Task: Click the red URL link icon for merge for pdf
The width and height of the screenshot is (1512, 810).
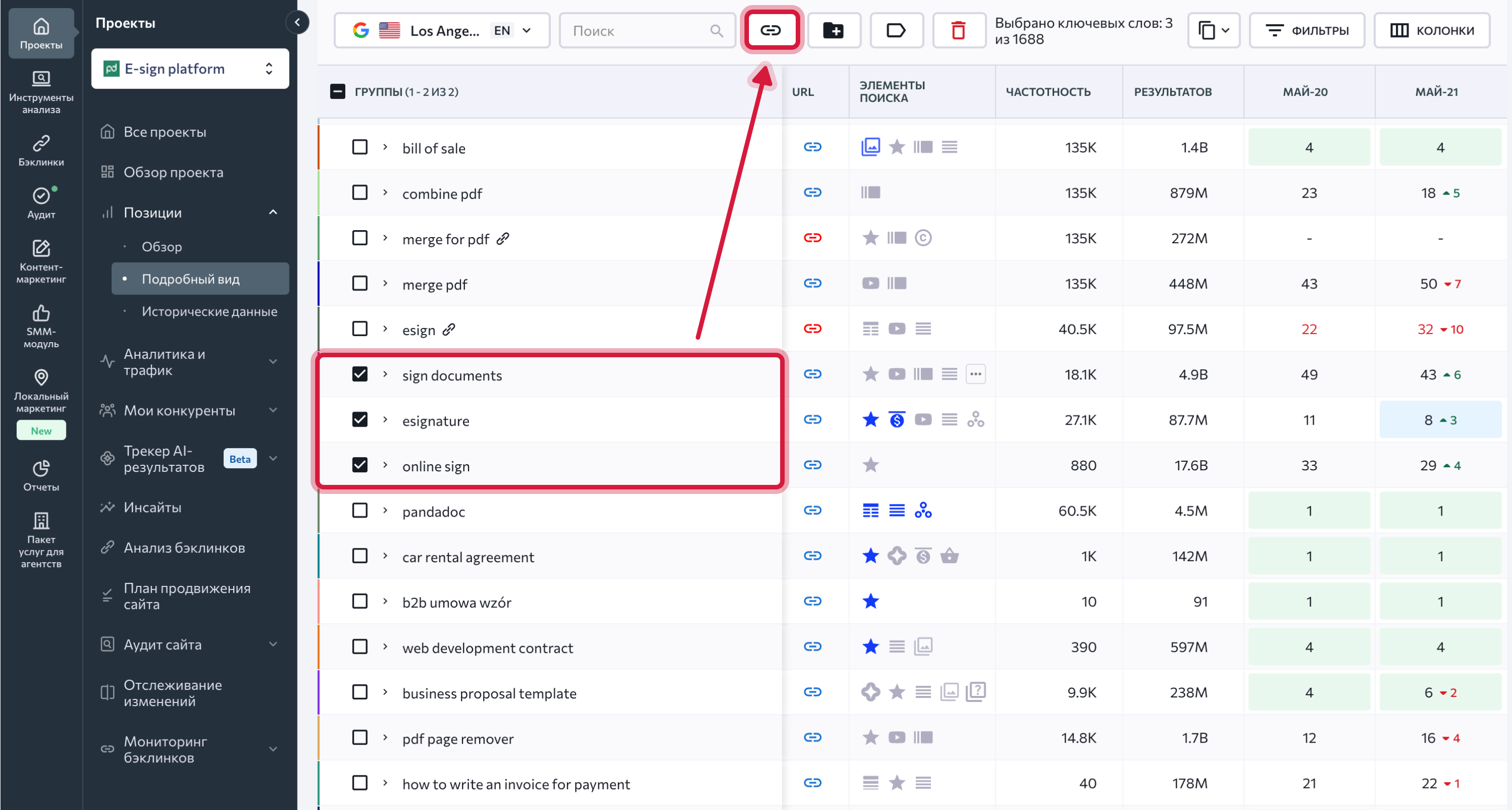Action: [x=812, y=238]
